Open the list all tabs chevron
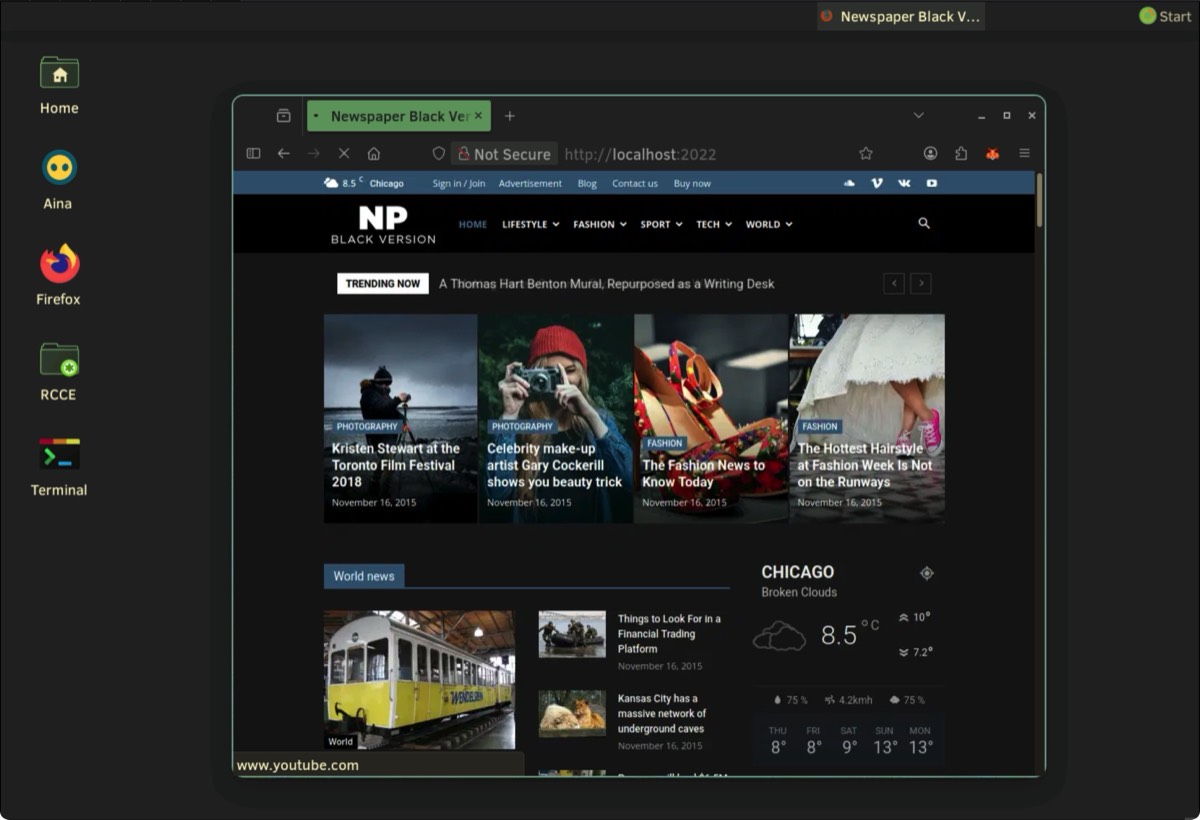This screenshot has width=1200, height=820. coord(918,116)
